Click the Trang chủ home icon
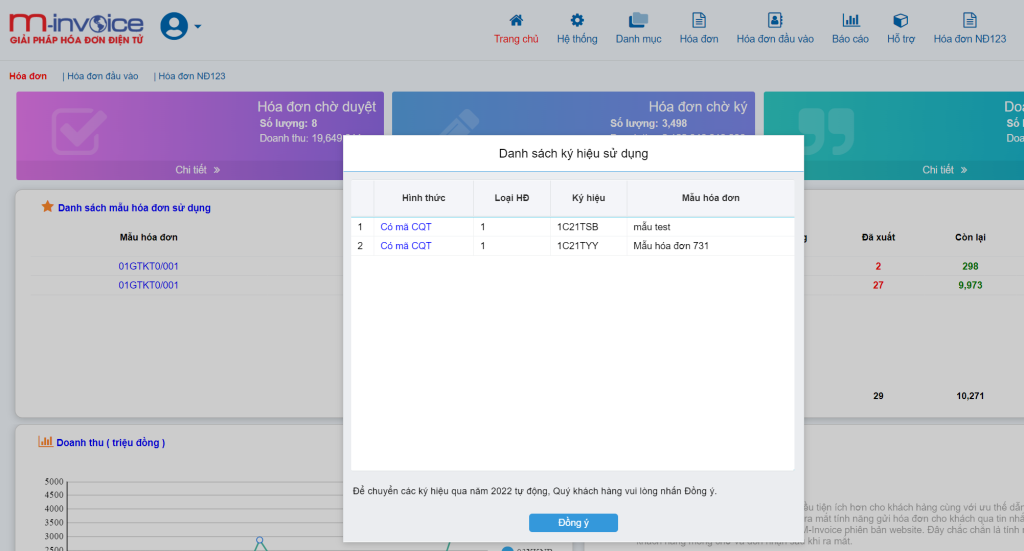The height and width of the screenshot is (551, 1024). coord(516,20)
